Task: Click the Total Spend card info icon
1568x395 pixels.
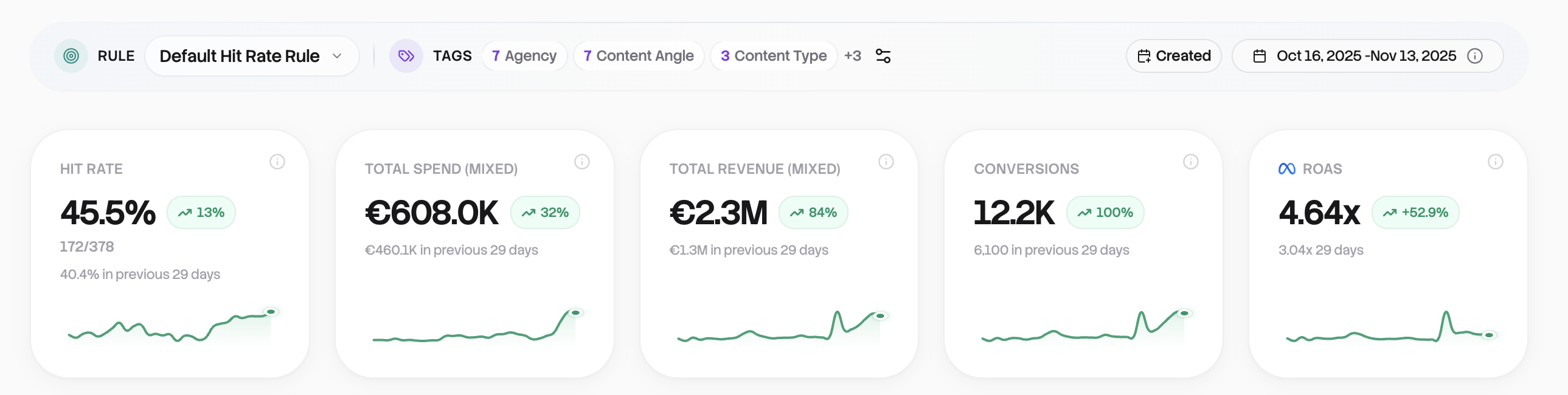Action: (x=582, y=162)
